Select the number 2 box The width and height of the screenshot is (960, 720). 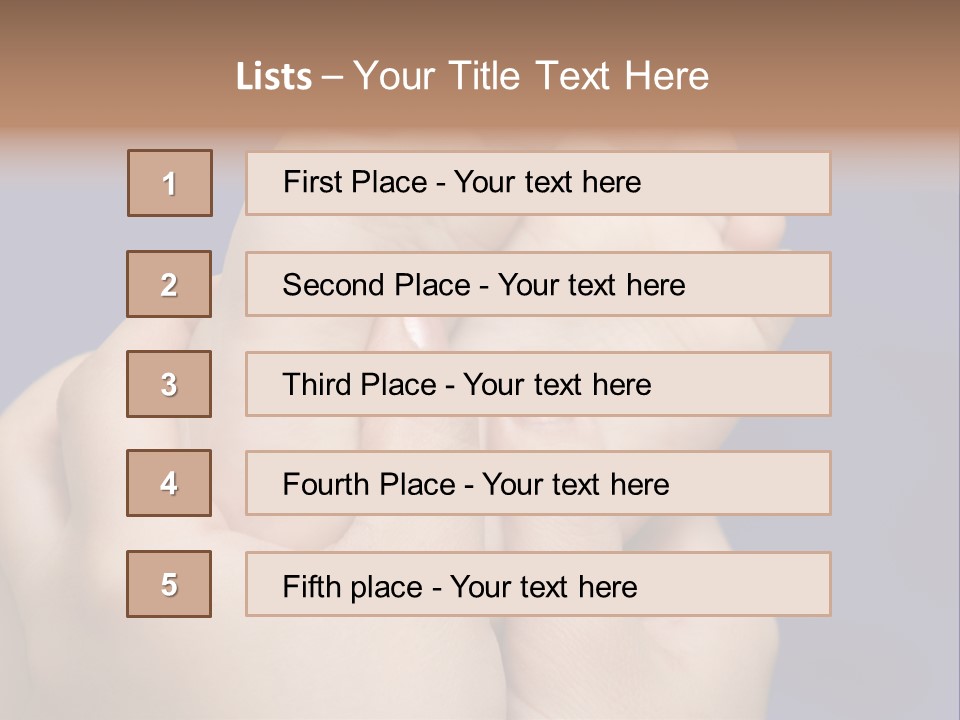pos(169,284)
